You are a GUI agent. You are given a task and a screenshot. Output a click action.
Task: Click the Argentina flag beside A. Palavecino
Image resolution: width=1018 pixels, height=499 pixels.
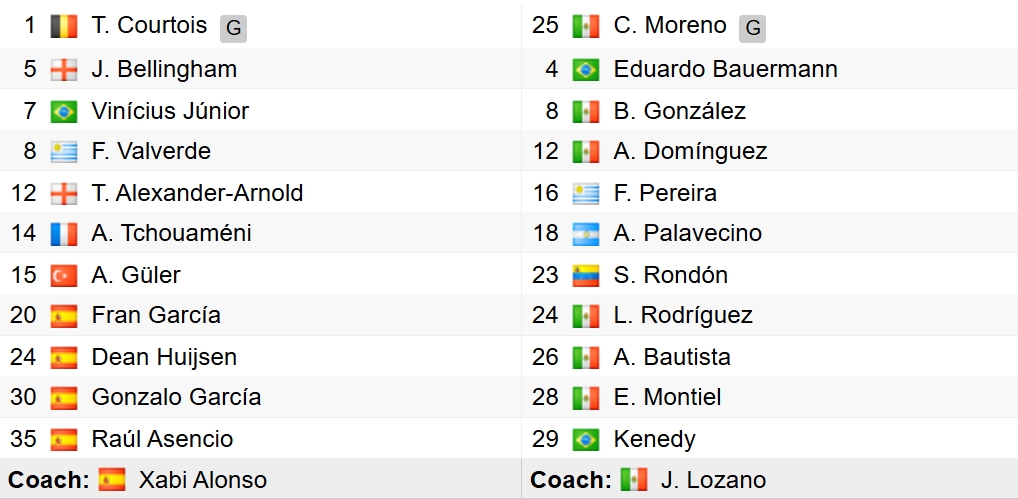(586, 234)
